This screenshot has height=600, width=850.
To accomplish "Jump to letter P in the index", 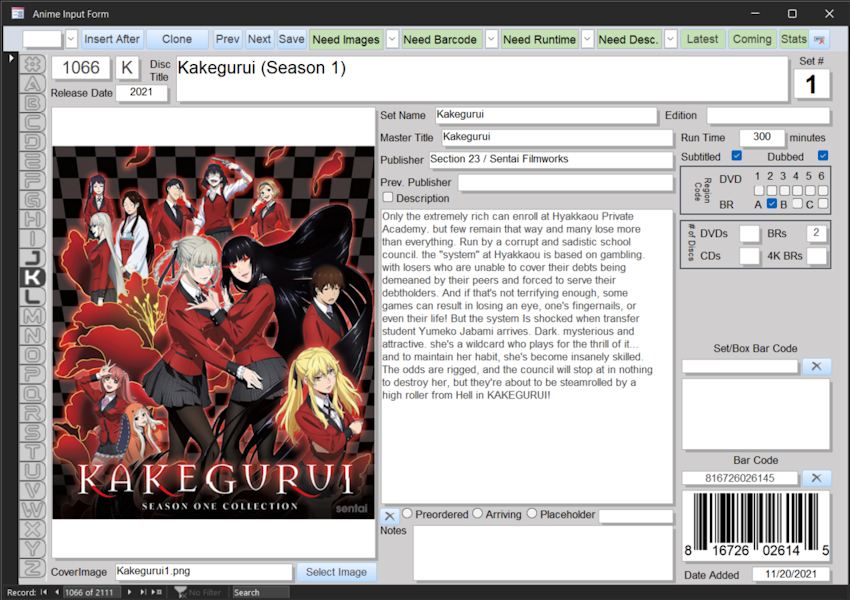I will pyautogui.click(x=32, y=375).
